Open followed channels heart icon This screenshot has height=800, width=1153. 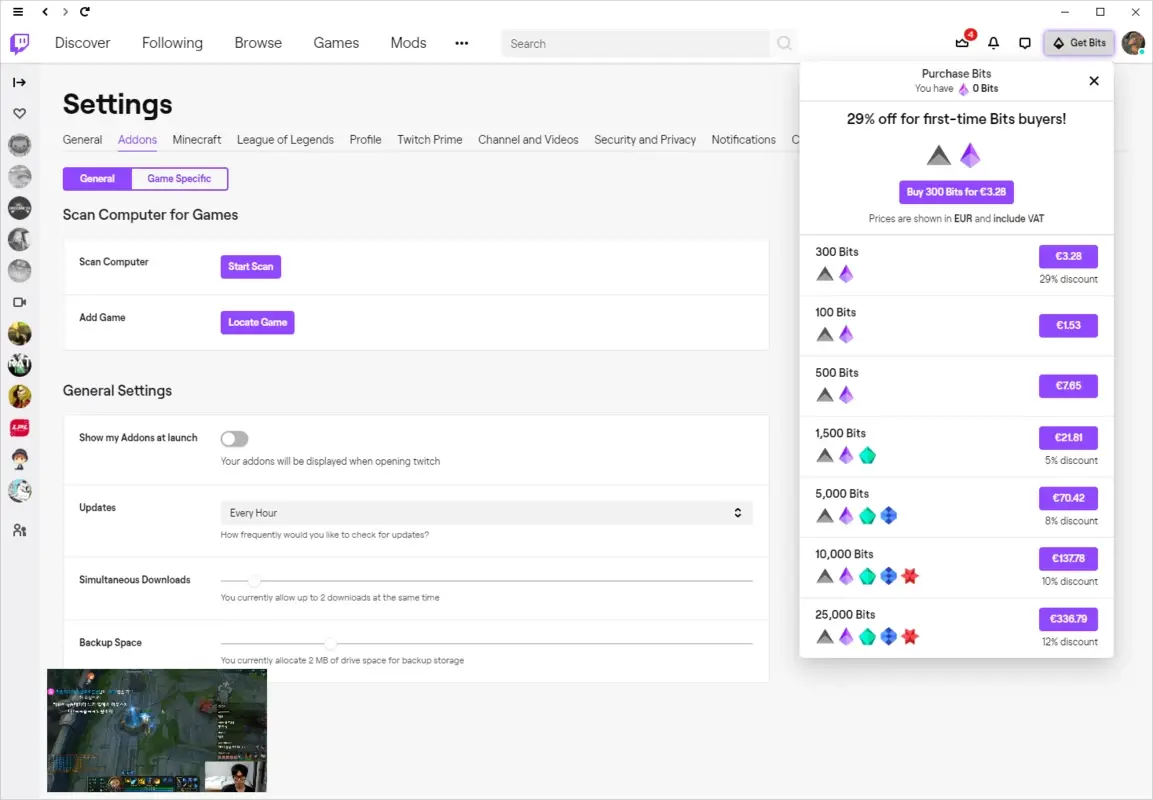pyautogui.click(x=19, y=113)
